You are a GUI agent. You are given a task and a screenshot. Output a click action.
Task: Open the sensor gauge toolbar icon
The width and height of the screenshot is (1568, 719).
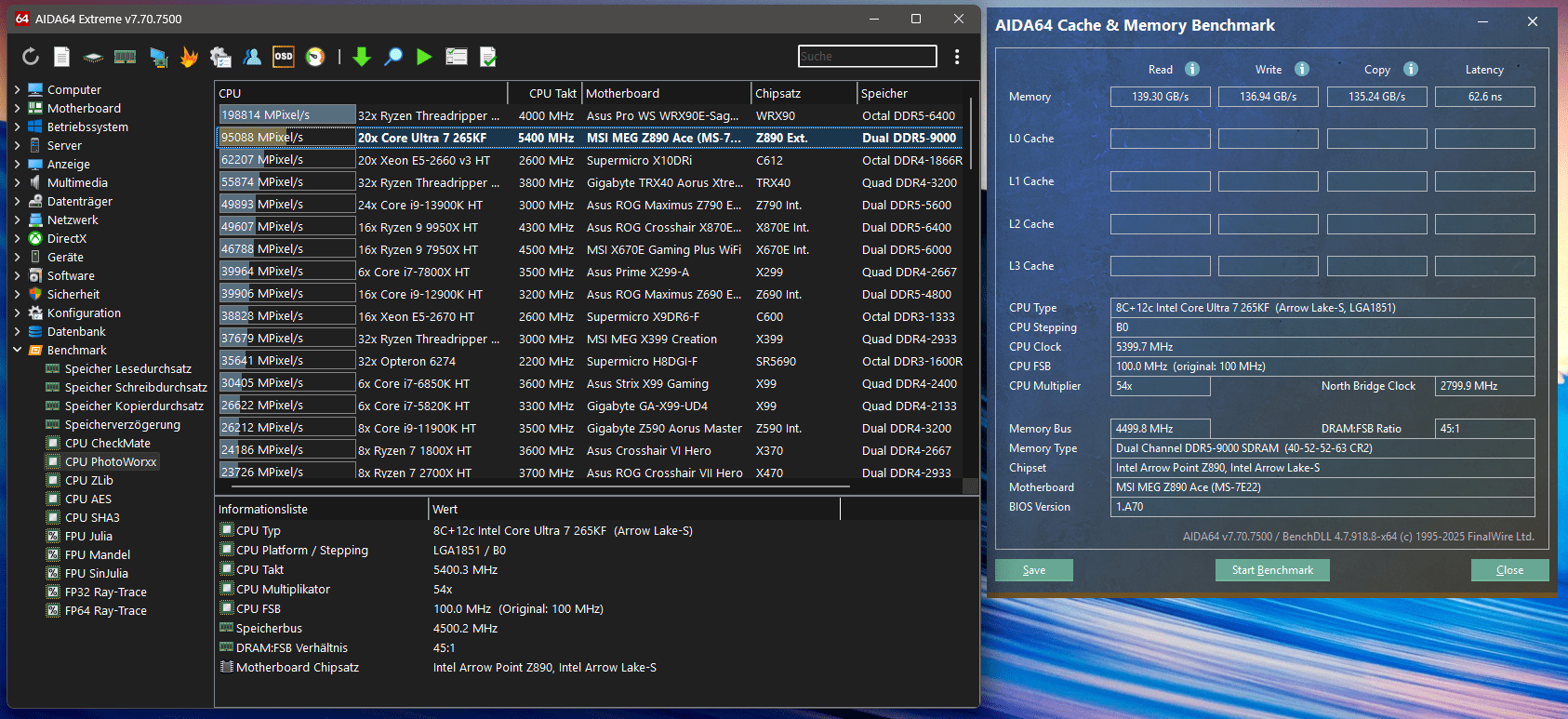pos(315,57)
